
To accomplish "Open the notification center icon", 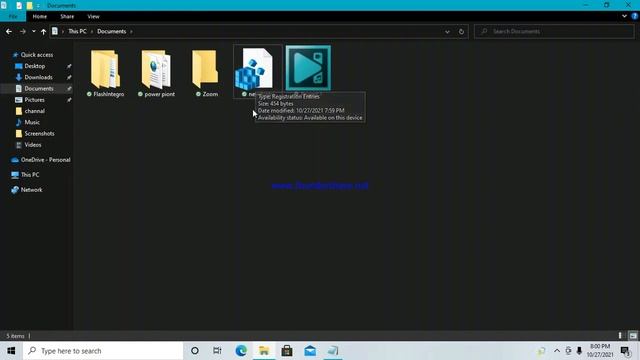I will click(625, 351).
